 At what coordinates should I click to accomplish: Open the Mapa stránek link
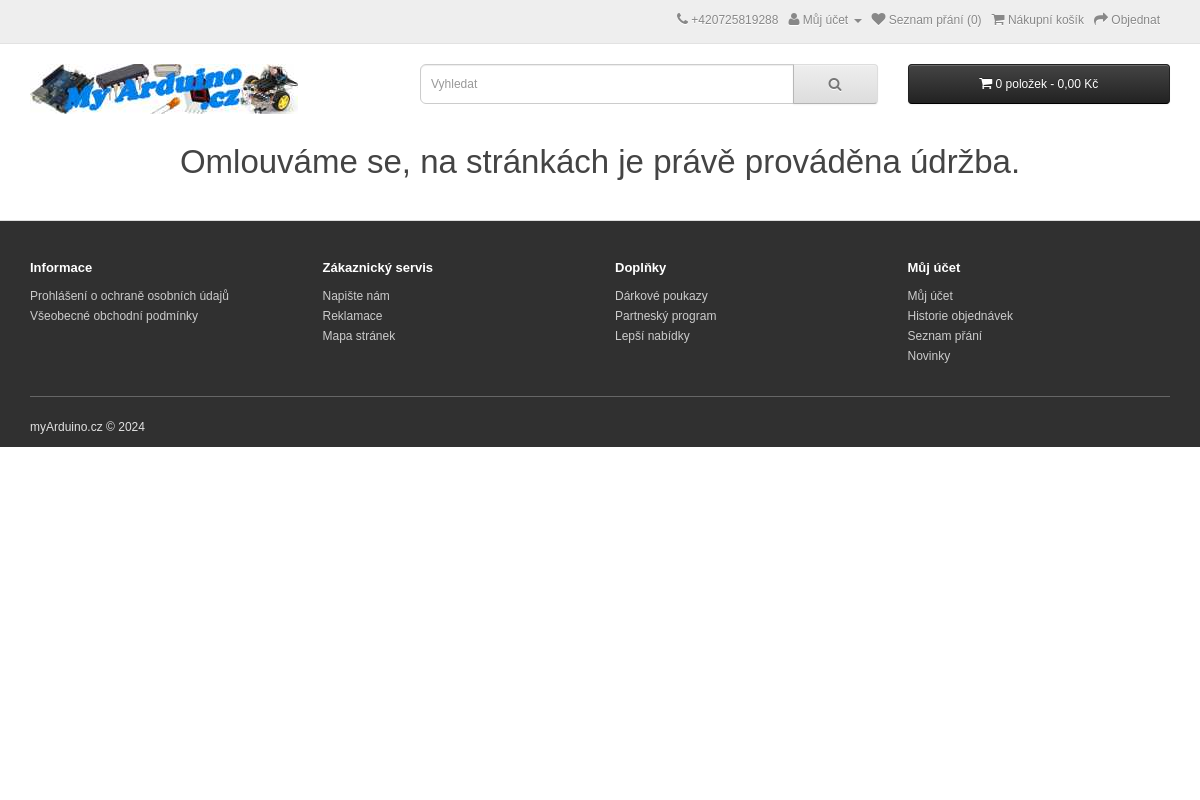point(359,336)
